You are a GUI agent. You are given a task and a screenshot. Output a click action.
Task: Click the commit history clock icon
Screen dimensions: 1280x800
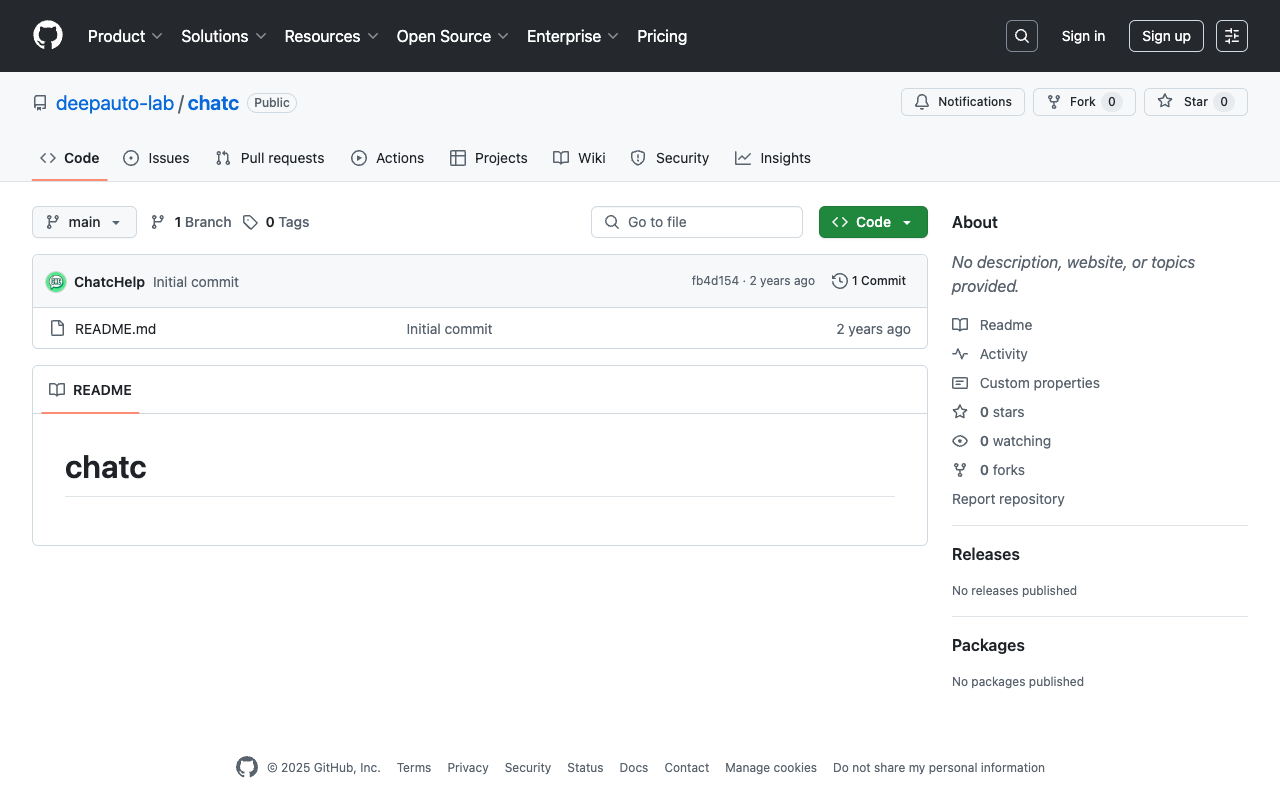coord(840,281)
